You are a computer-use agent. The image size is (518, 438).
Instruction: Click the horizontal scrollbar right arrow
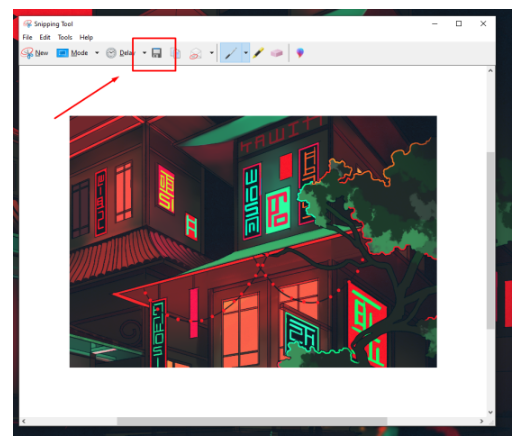[x=481, y=421]
